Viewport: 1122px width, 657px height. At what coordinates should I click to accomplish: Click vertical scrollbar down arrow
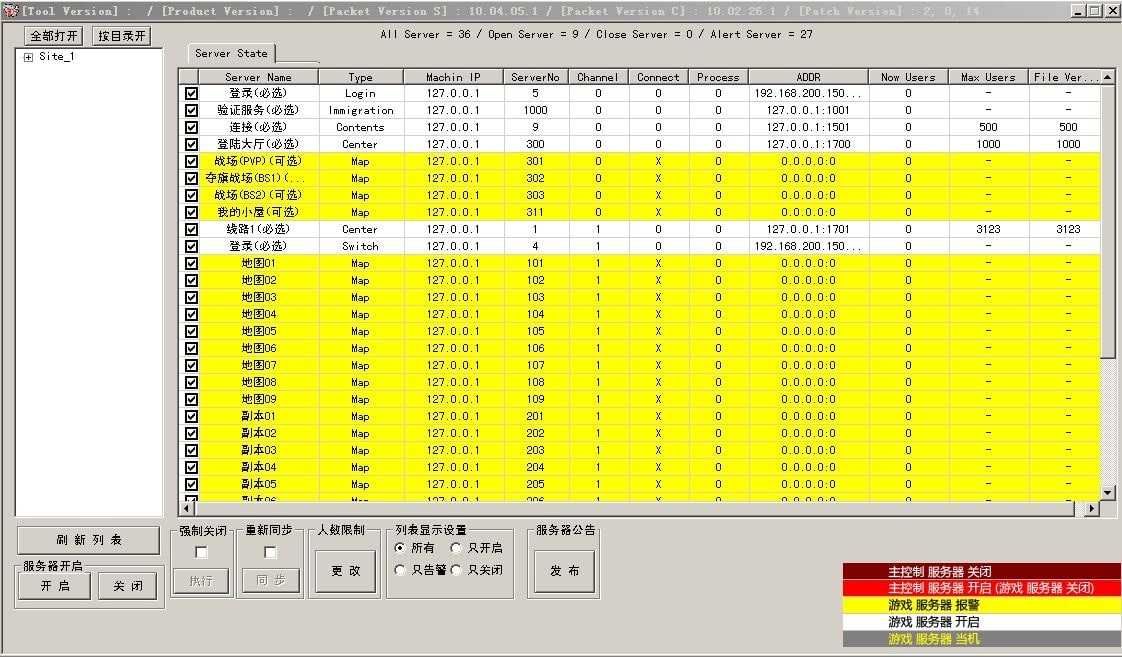[1107, 492]
